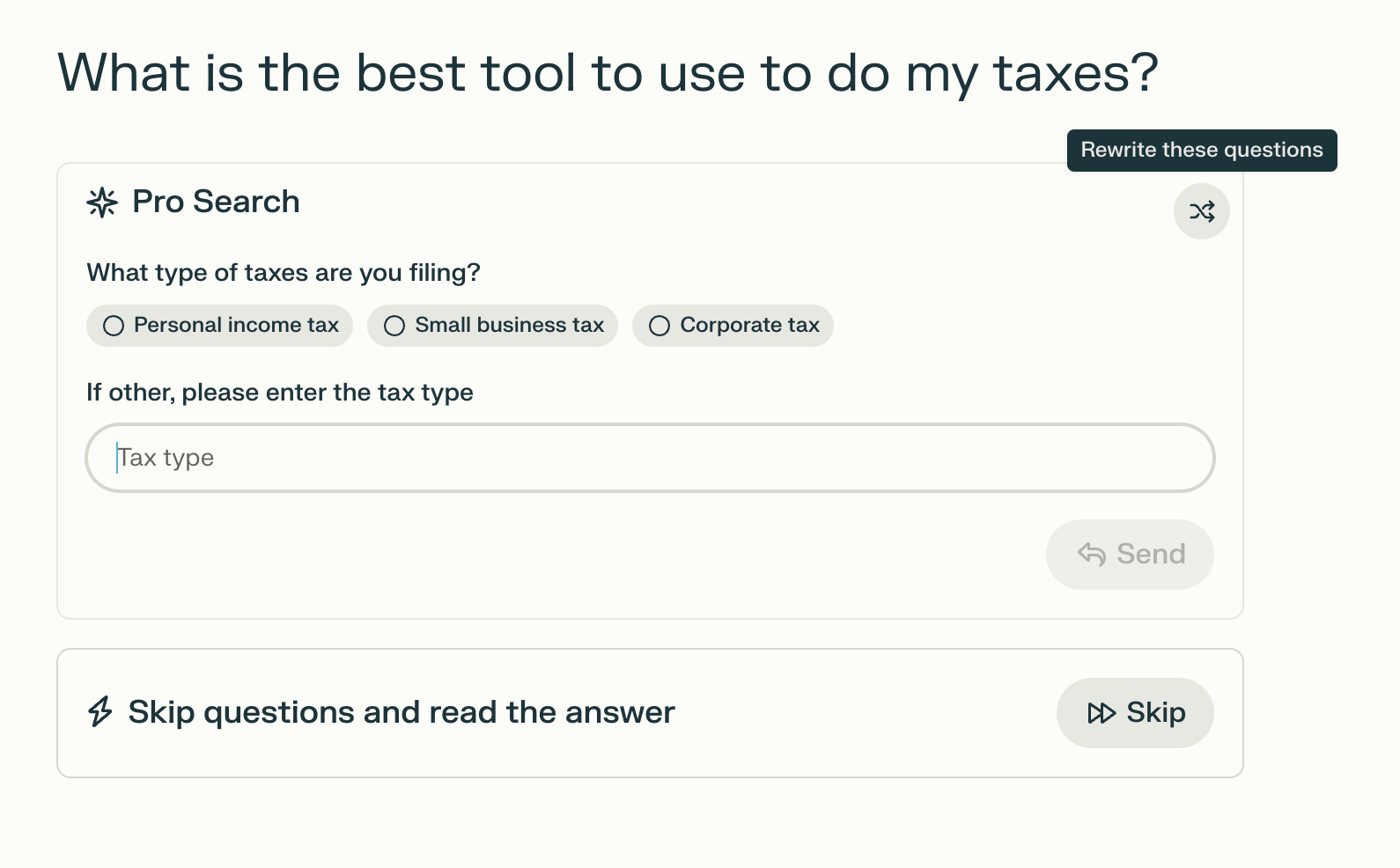Screen dimensions: 1400x868
Task: Click the shuffle icon to rewrite questions
Action: 1201,211
